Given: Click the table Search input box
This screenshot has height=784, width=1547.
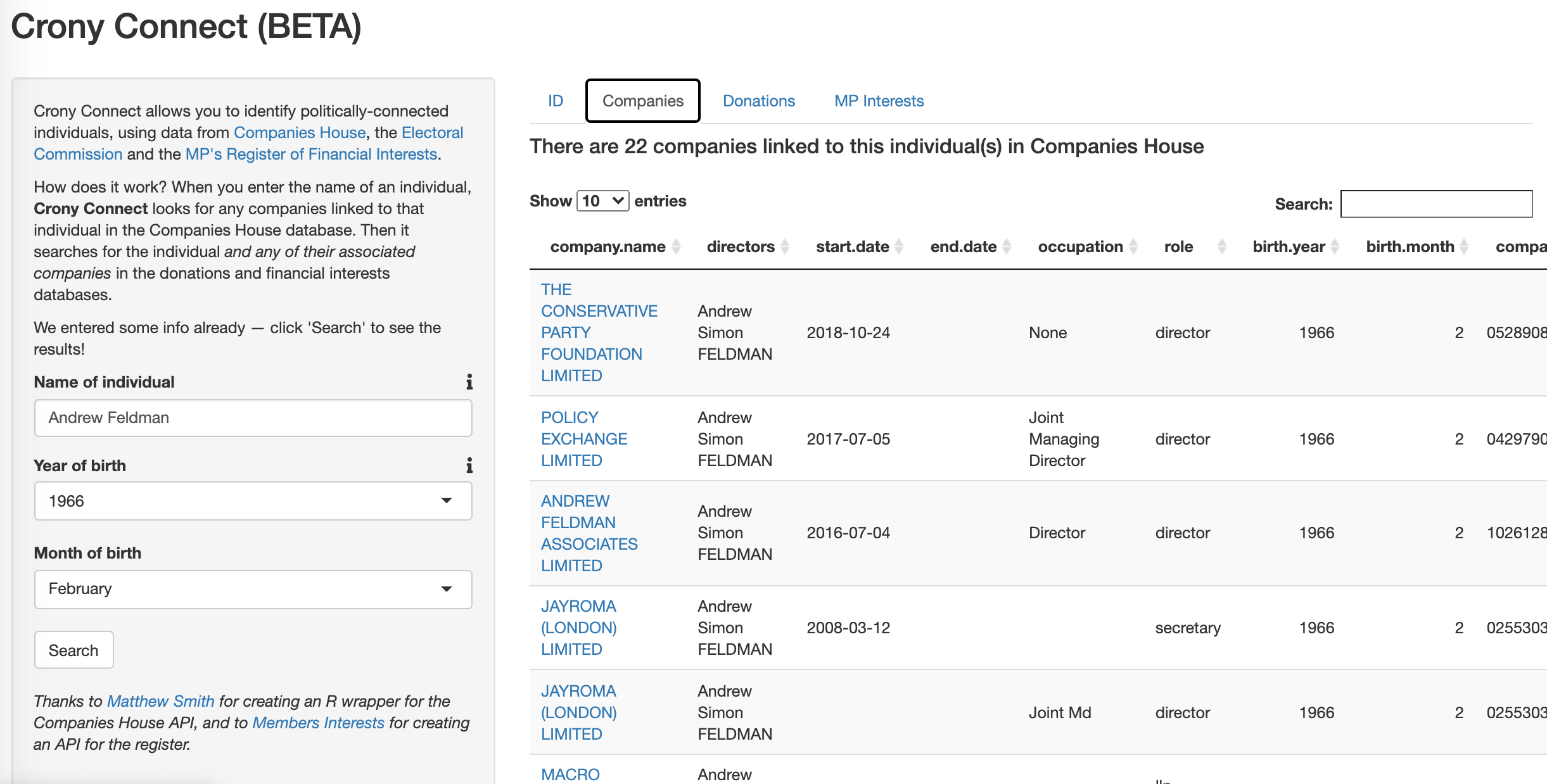Looking at the screenshot, I should [x=1436, y=204].
